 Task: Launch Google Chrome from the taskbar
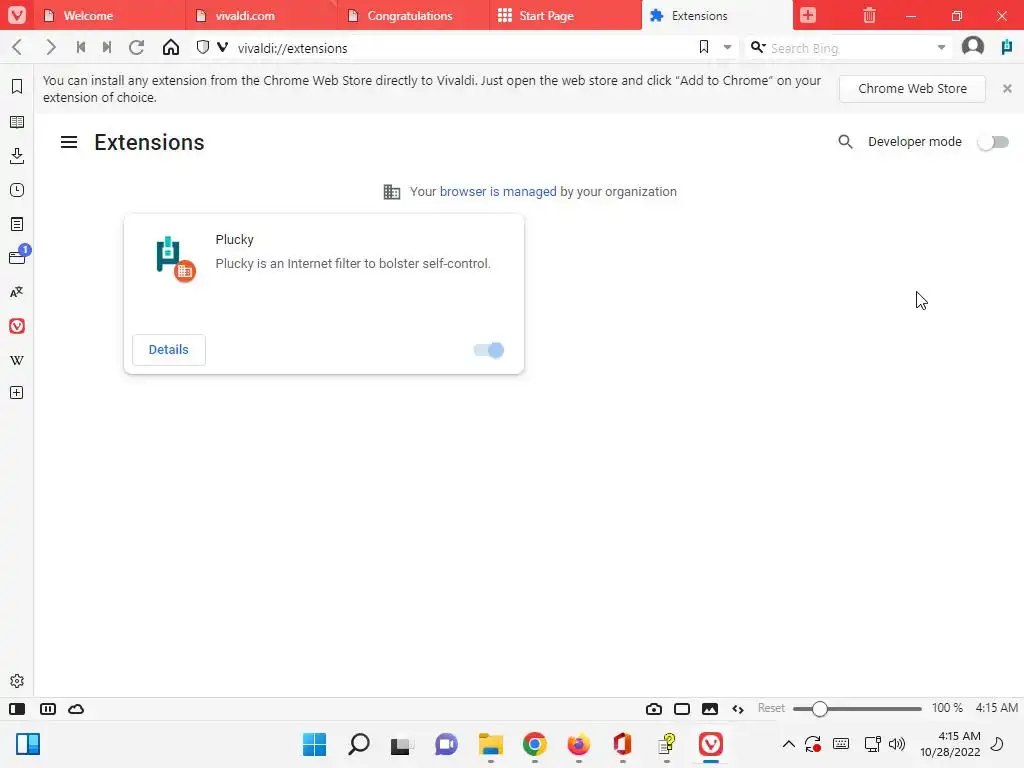[534, 744]
